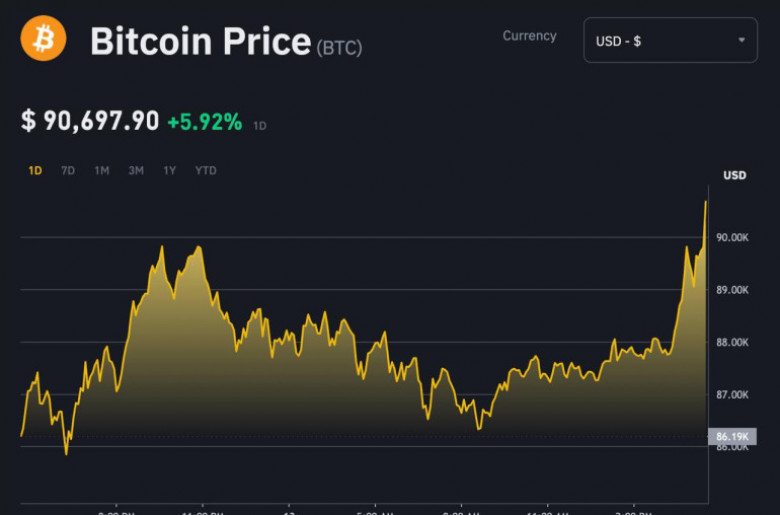Select the 1Y time range
This screenshot has width=780, height=515.
point(170,171)
